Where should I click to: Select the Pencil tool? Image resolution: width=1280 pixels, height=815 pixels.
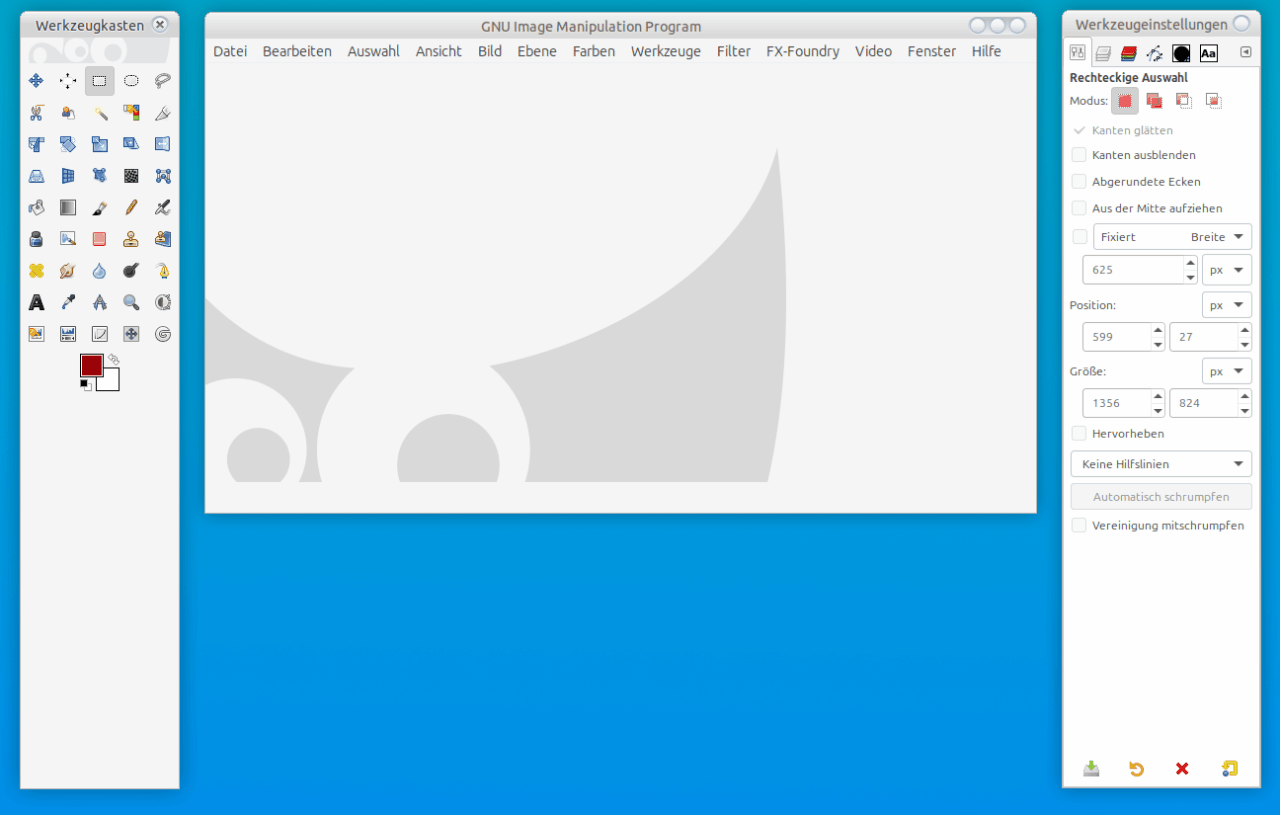pos(131,208)
